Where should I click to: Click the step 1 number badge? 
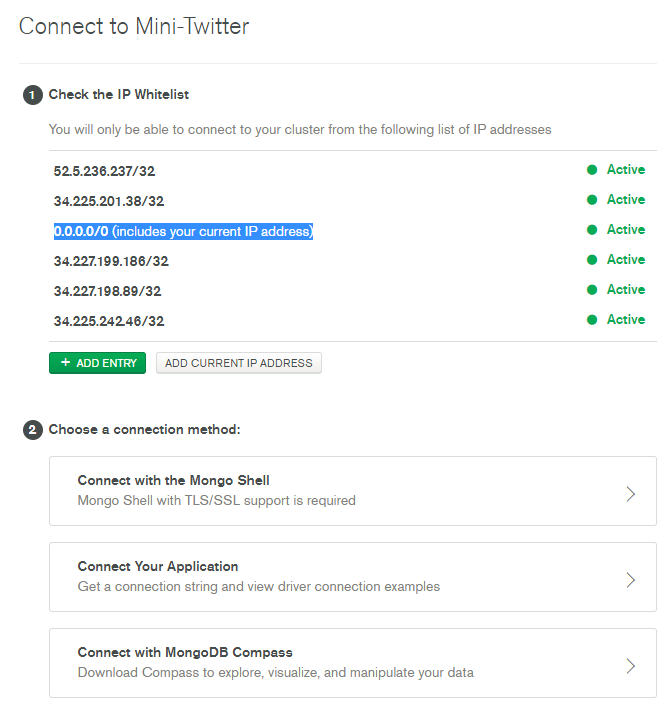32,95
